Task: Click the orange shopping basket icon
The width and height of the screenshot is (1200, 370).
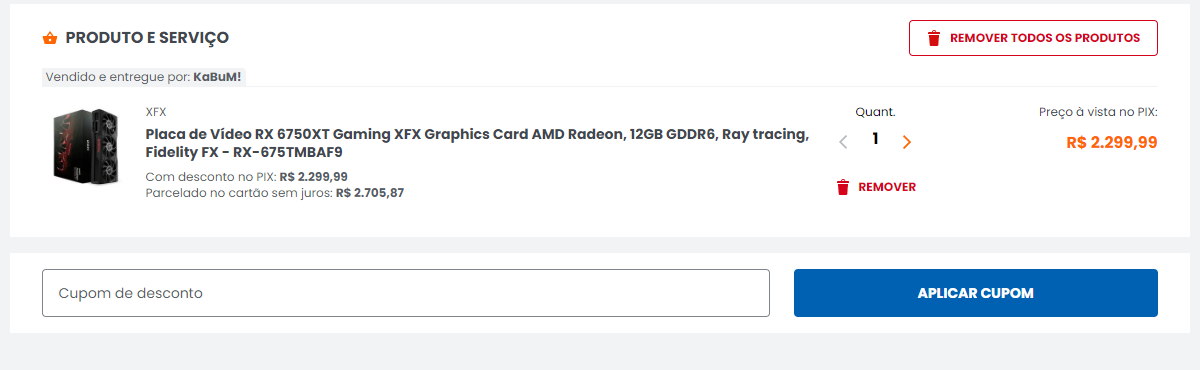Action: tap(50, 38)
